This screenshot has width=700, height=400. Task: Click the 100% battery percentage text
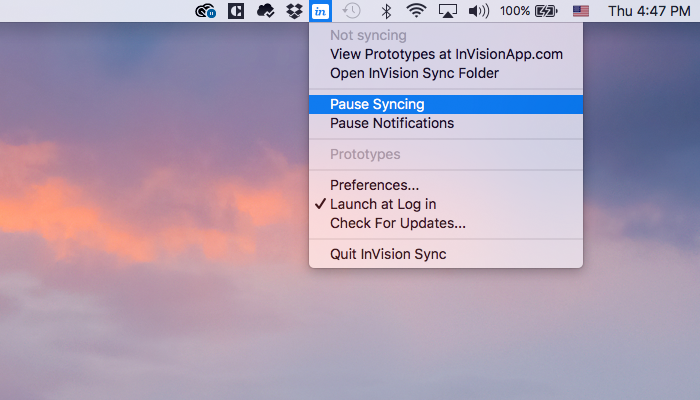515,11
